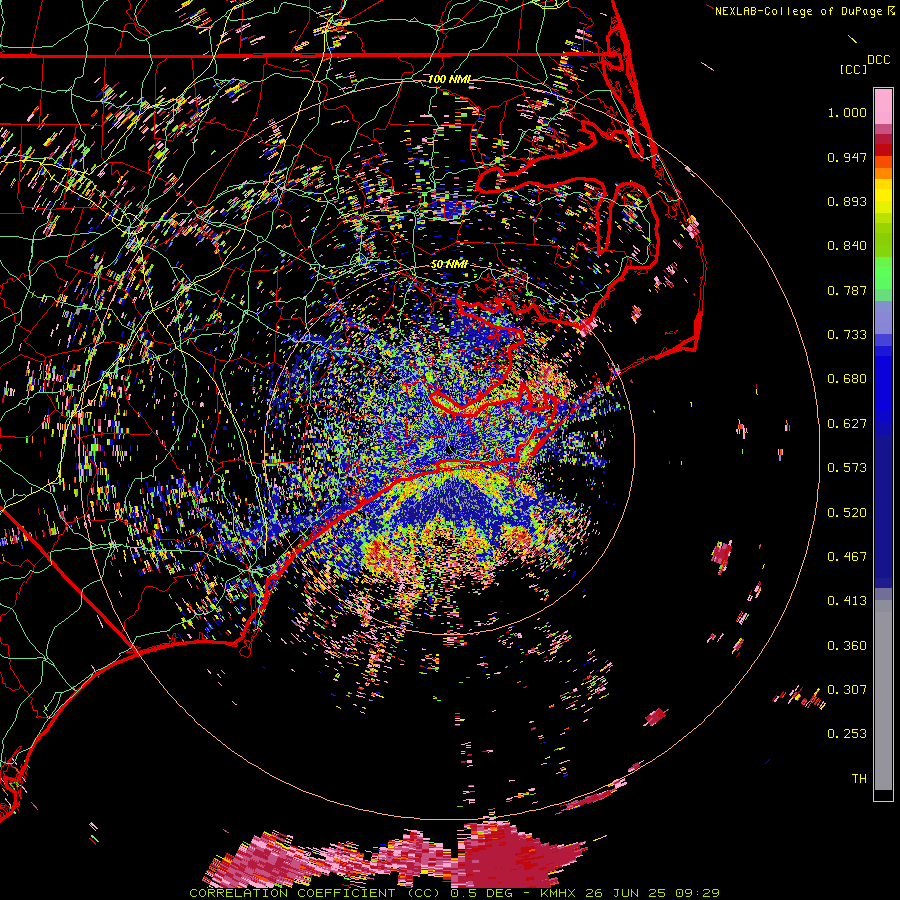Click the 0.360 legend value
The width and height of the screenshot is (900, 900).
pyautogui.click(x=847, y=646)
